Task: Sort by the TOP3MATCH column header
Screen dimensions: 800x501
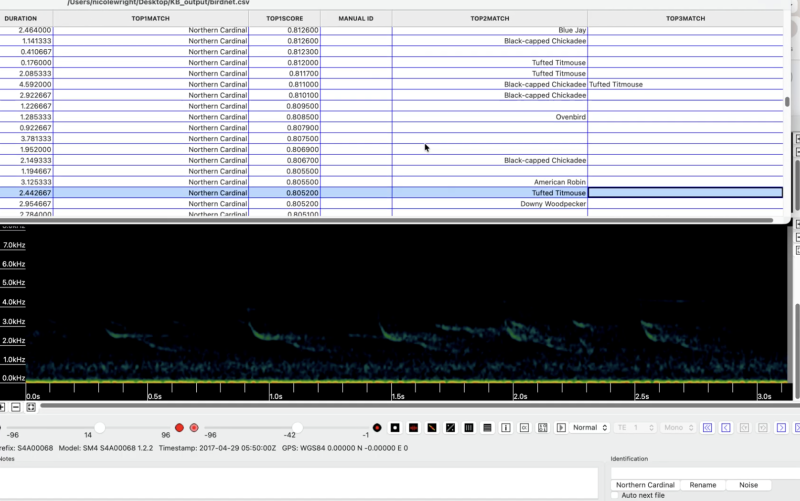Action: tap(685, 18)
